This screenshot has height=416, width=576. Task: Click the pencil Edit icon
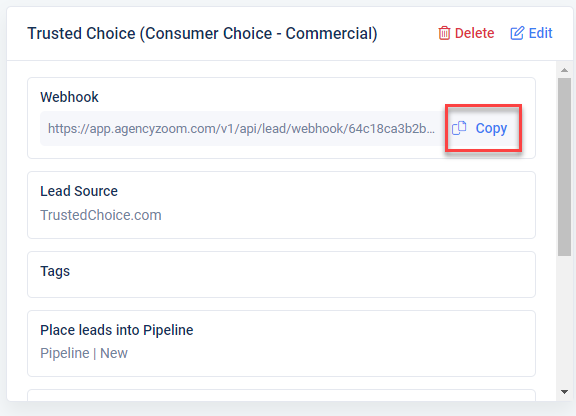pyautogui.click(x=517, y=33)
